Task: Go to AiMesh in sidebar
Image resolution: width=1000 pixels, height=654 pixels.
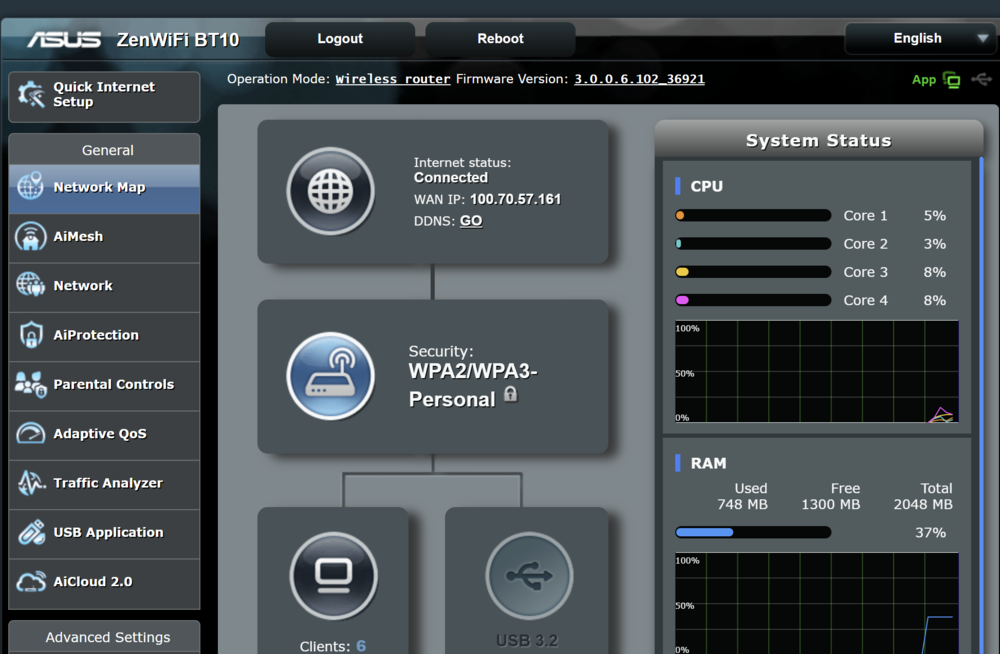Action: click(104, 237)
